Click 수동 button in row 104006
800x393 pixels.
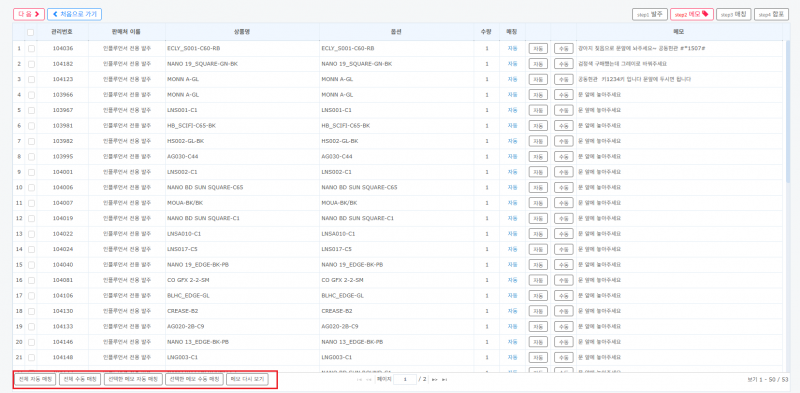[564, 187]
